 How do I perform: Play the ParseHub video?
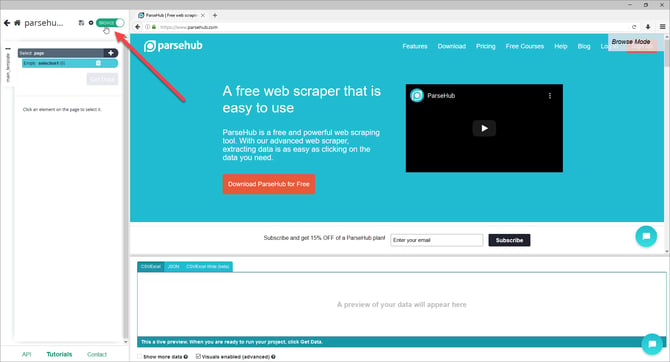(x=484, y=128)
